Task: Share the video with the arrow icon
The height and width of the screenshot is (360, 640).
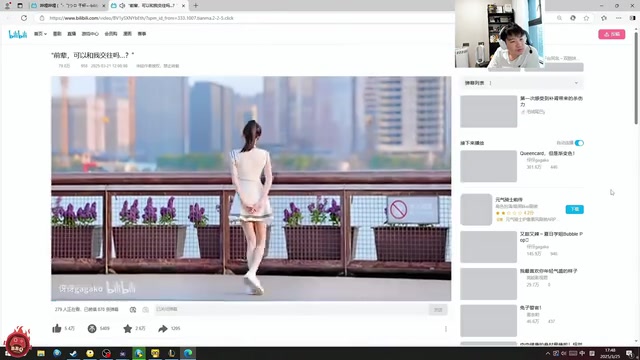Action: click(163, 328)
